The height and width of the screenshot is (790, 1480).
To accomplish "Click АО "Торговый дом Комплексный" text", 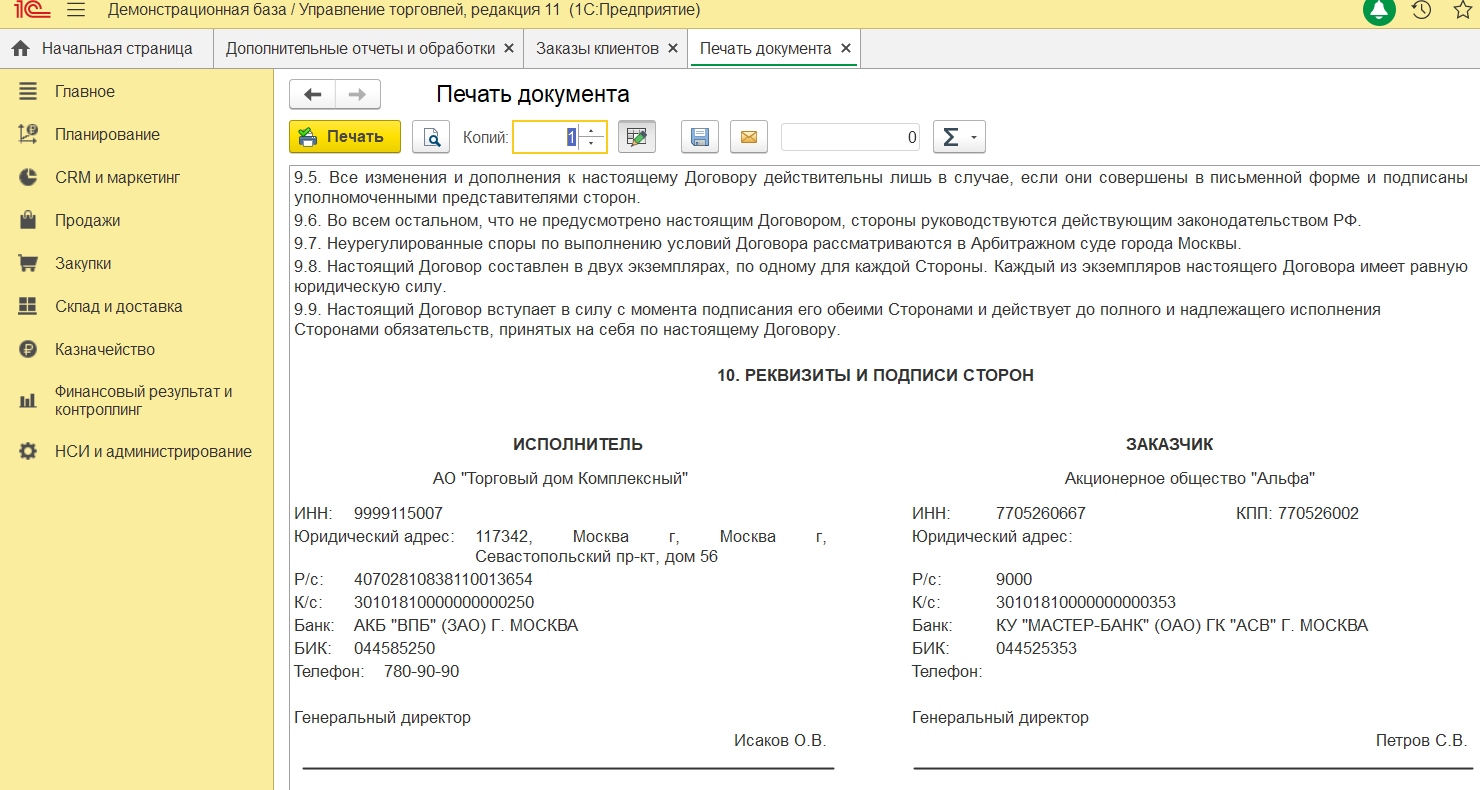I will (x=560, y=478).
